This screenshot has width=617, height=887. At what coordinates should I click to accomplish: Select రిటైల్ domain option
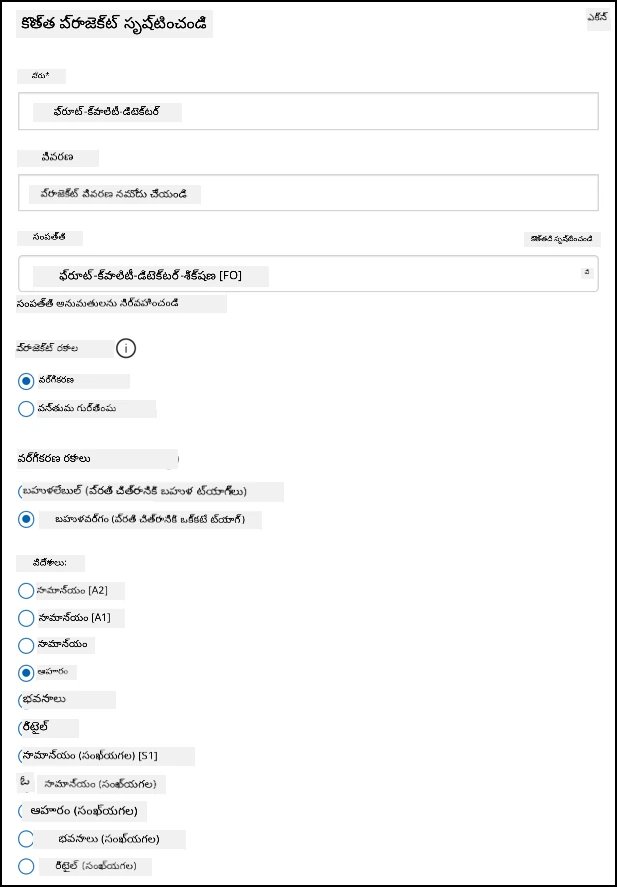click(23, 728)
